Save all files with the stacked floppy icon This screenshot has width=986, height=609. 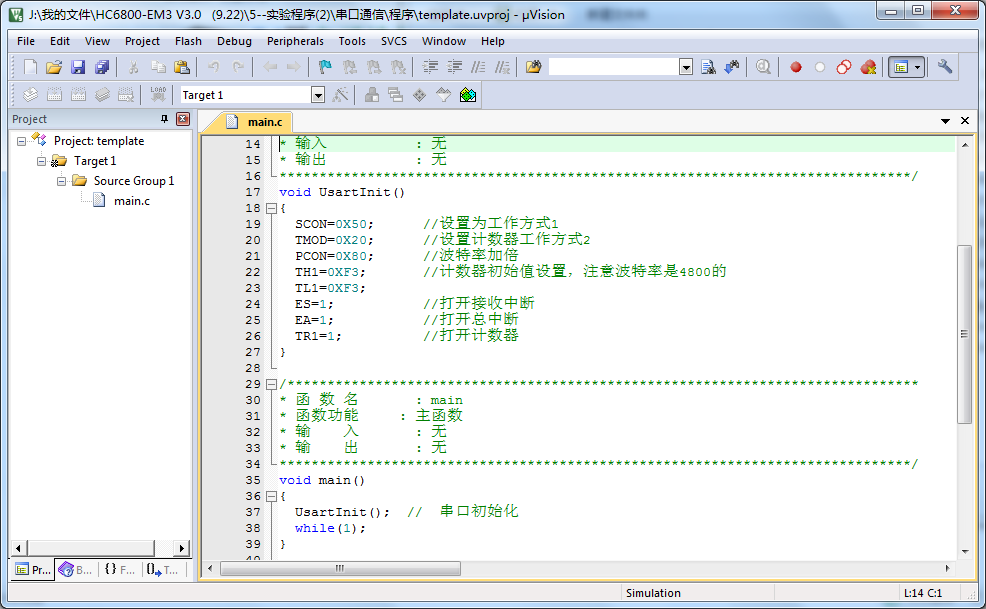tap(102, 67)
